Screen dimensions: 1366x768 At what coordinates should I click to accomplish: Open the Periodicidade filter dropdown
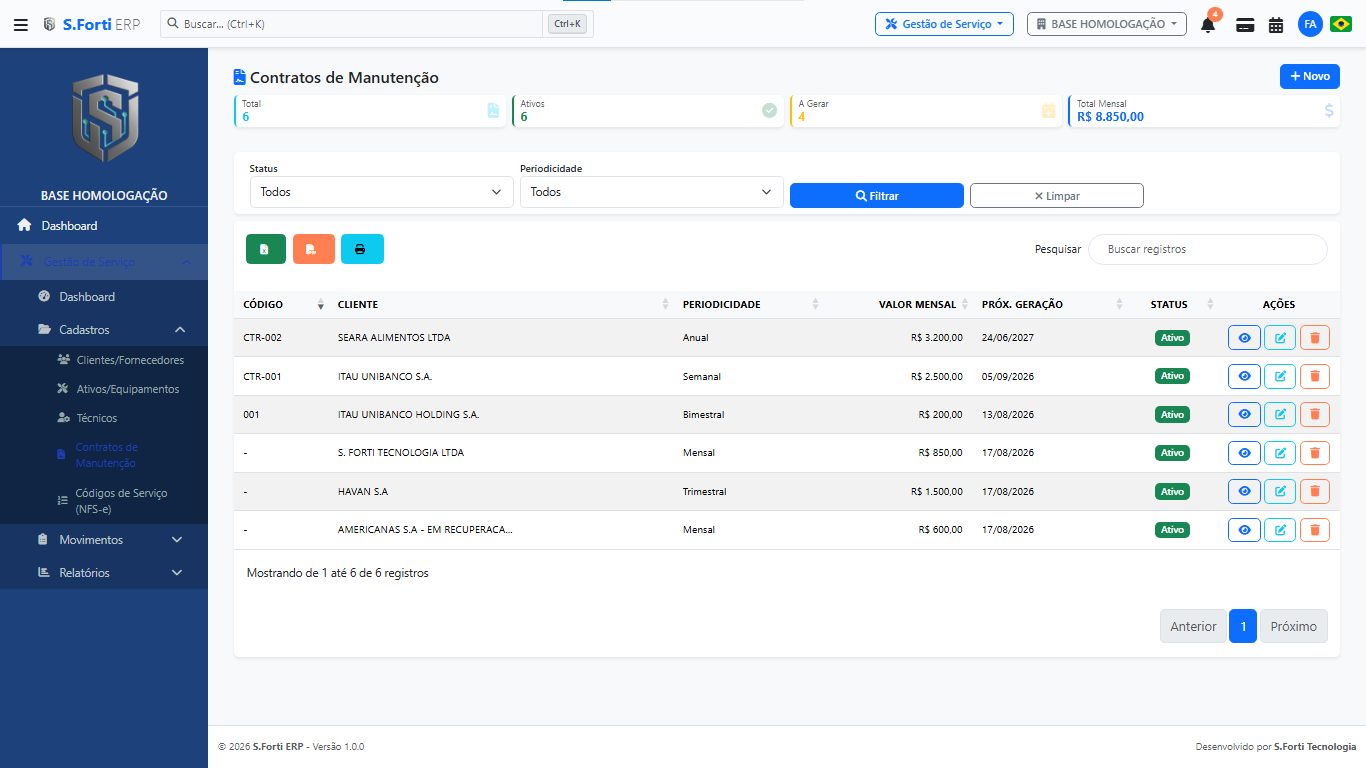[652, 192]
